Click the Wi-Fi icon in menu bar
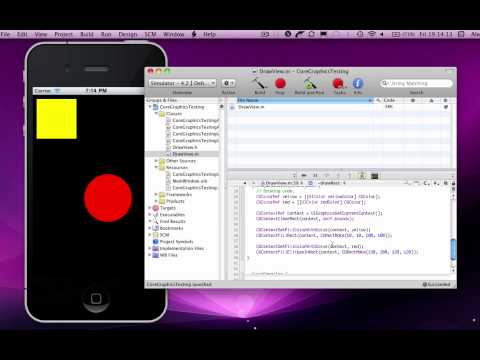 [x=371, y=34]
